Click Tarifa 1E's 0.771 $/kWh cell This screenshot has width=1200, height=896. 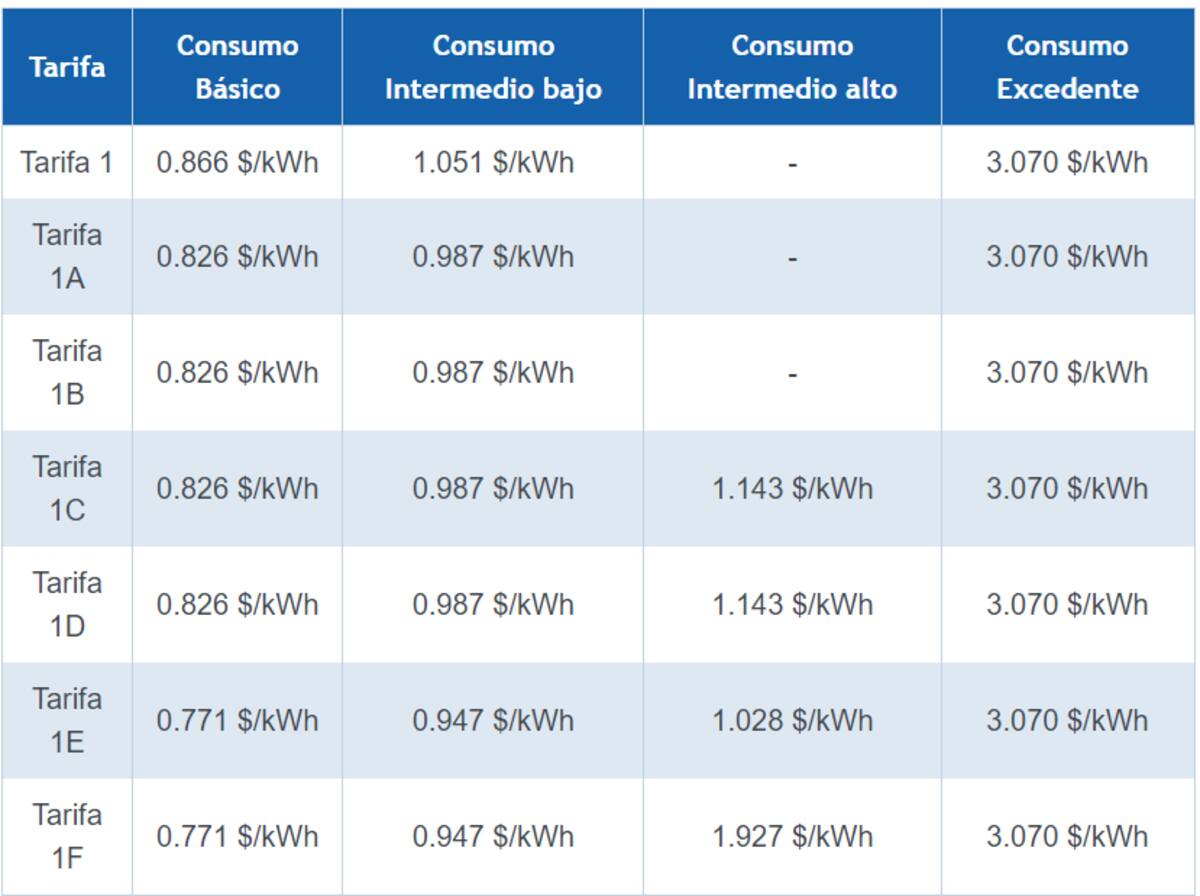click(x=237, y=720)
